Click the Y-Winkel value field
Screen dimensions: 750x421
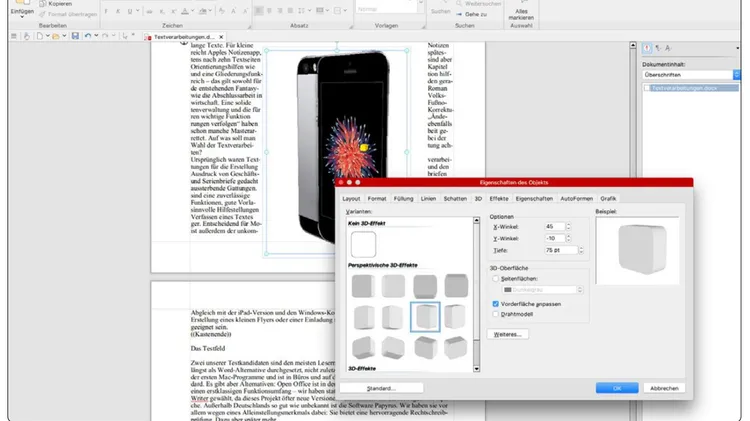click(554, 238)
